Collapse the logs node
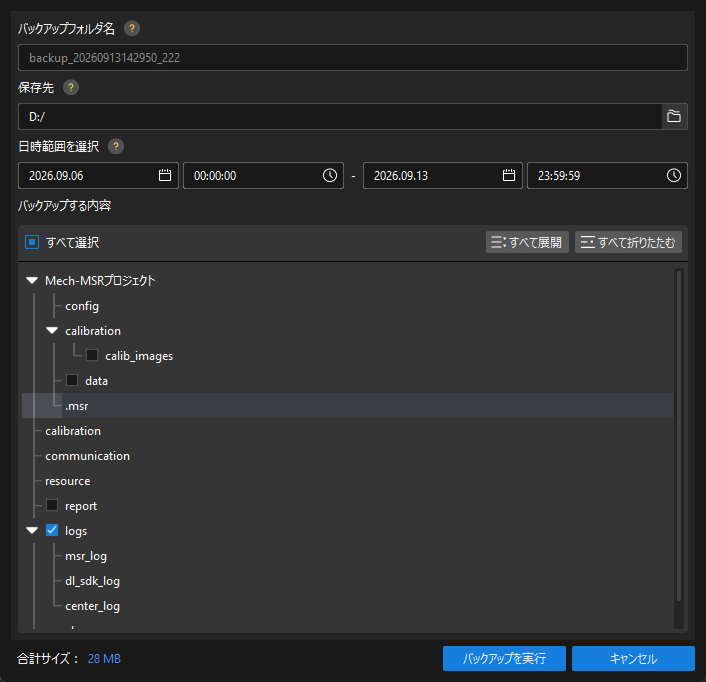Image resolution: width=706 pixels, height=682 pixels. pos(32,530)
